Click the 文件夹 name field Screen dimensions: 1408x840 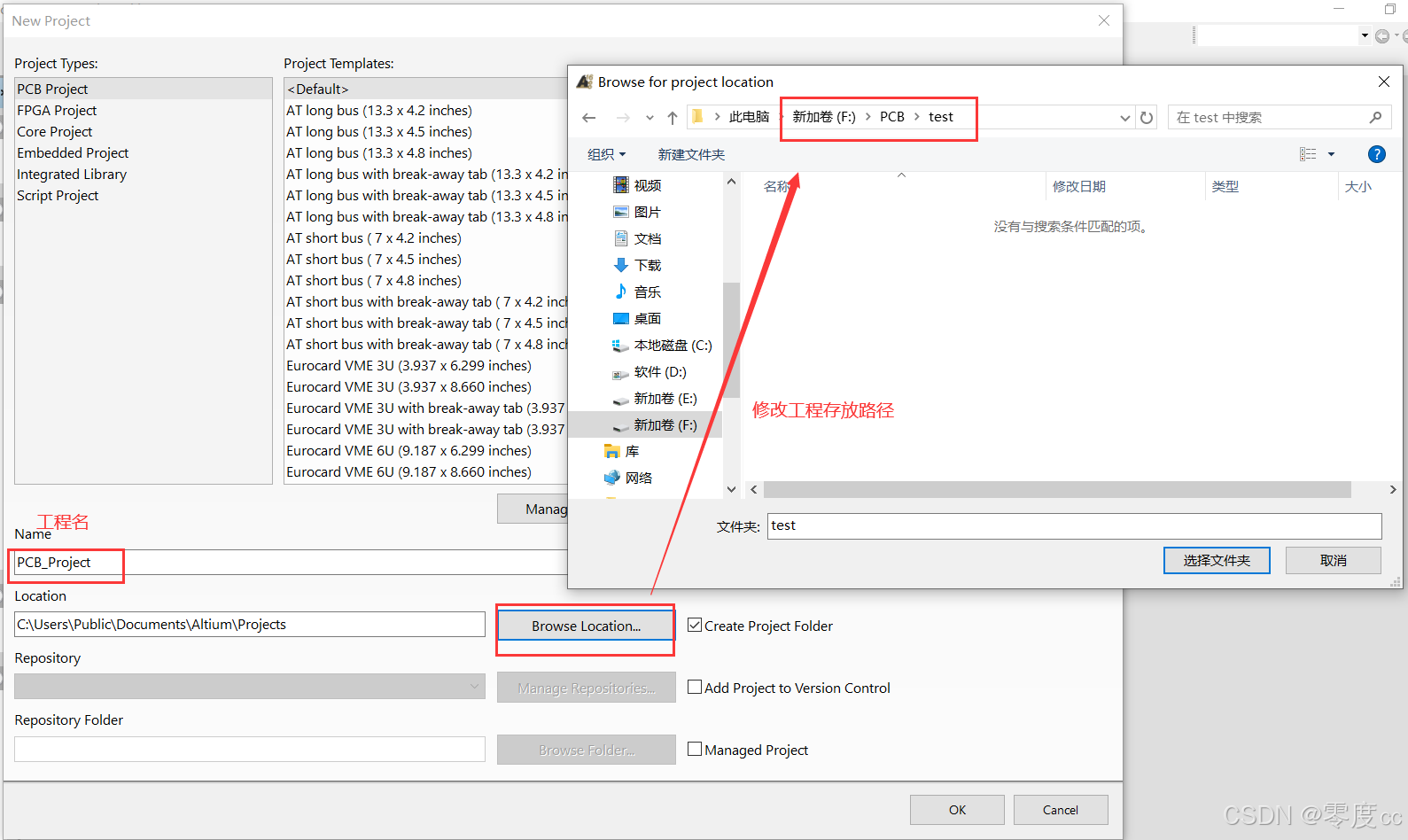point(1074,525)
